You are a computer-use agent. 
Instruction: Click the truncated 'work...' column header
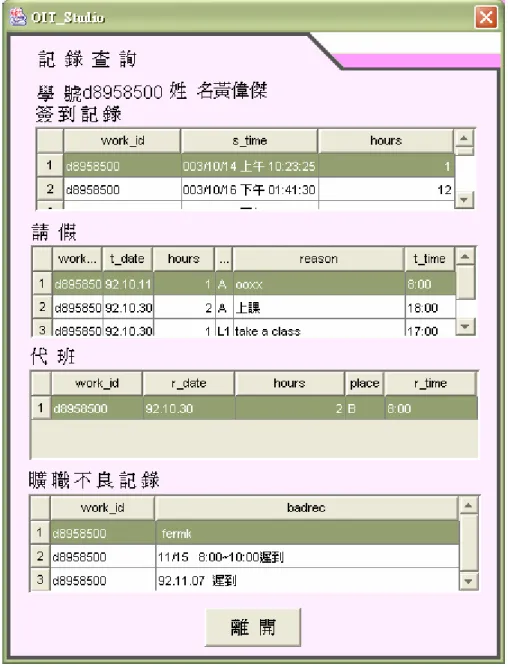click(x=77, y=259)
